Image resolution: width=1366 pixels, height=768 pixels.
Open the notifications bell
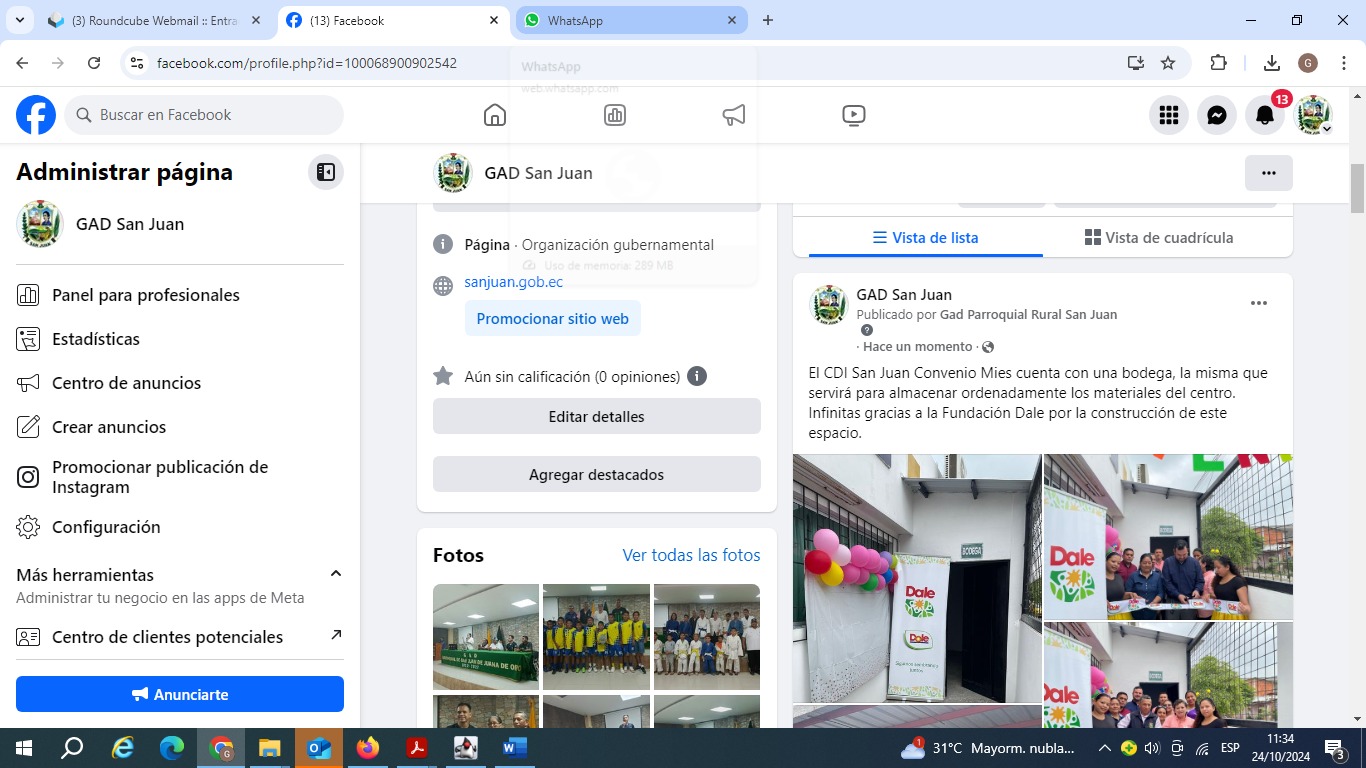[x=1265, y=115]
